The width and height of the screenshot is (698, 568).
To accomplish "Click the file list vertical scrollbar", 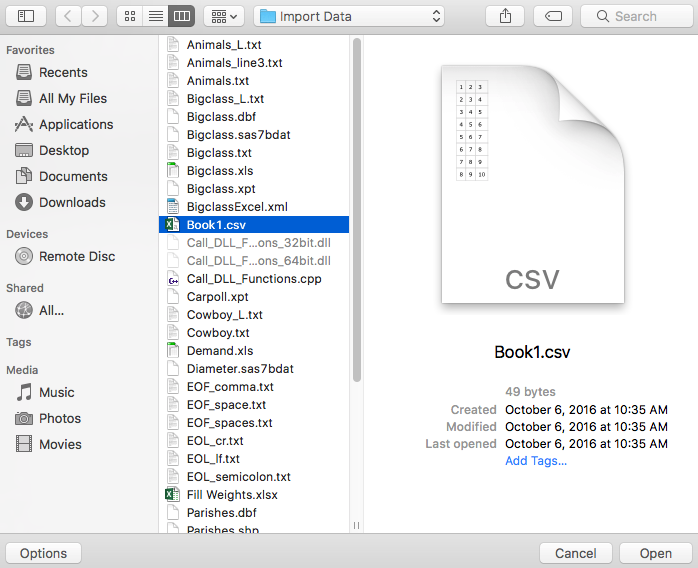I will [x=357, y=210].
